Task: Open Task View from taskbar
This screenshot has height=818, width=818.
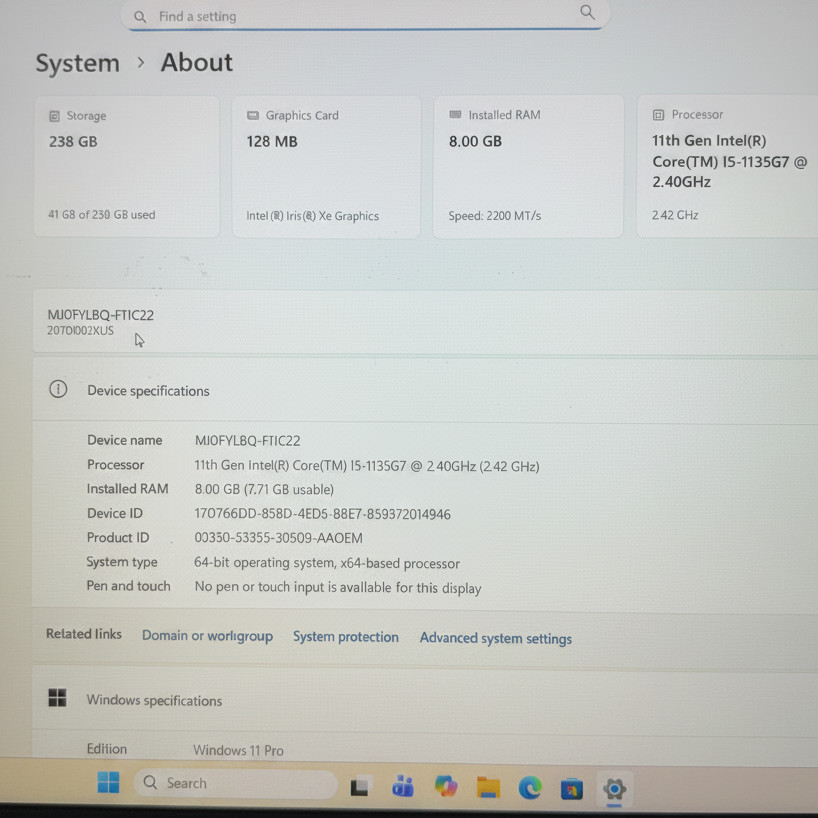Action: coord(359,787)
